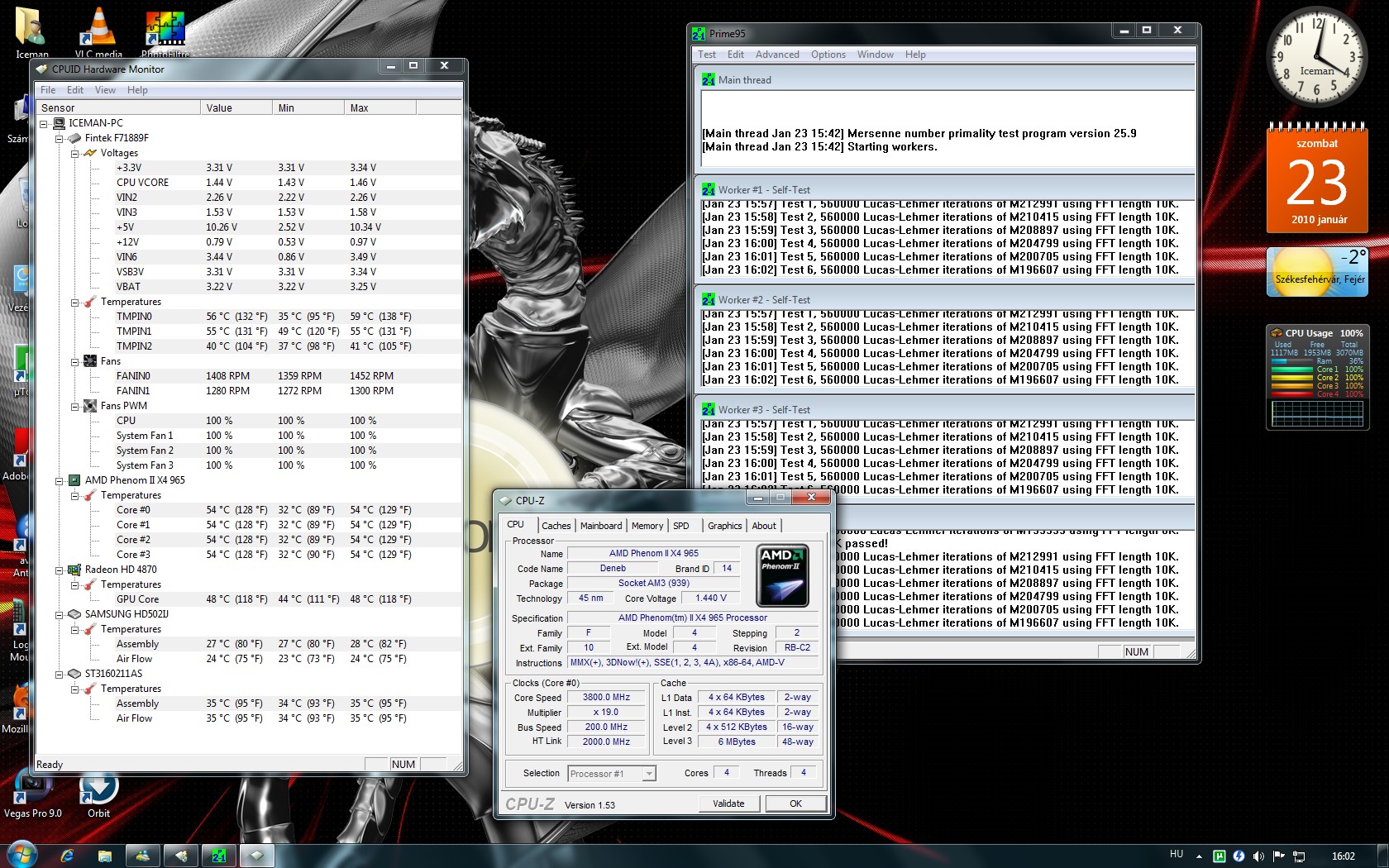1389x868 pixels.
Task: Click the Sensor column header
Action: pyautogui.click(x=118, y=108)
